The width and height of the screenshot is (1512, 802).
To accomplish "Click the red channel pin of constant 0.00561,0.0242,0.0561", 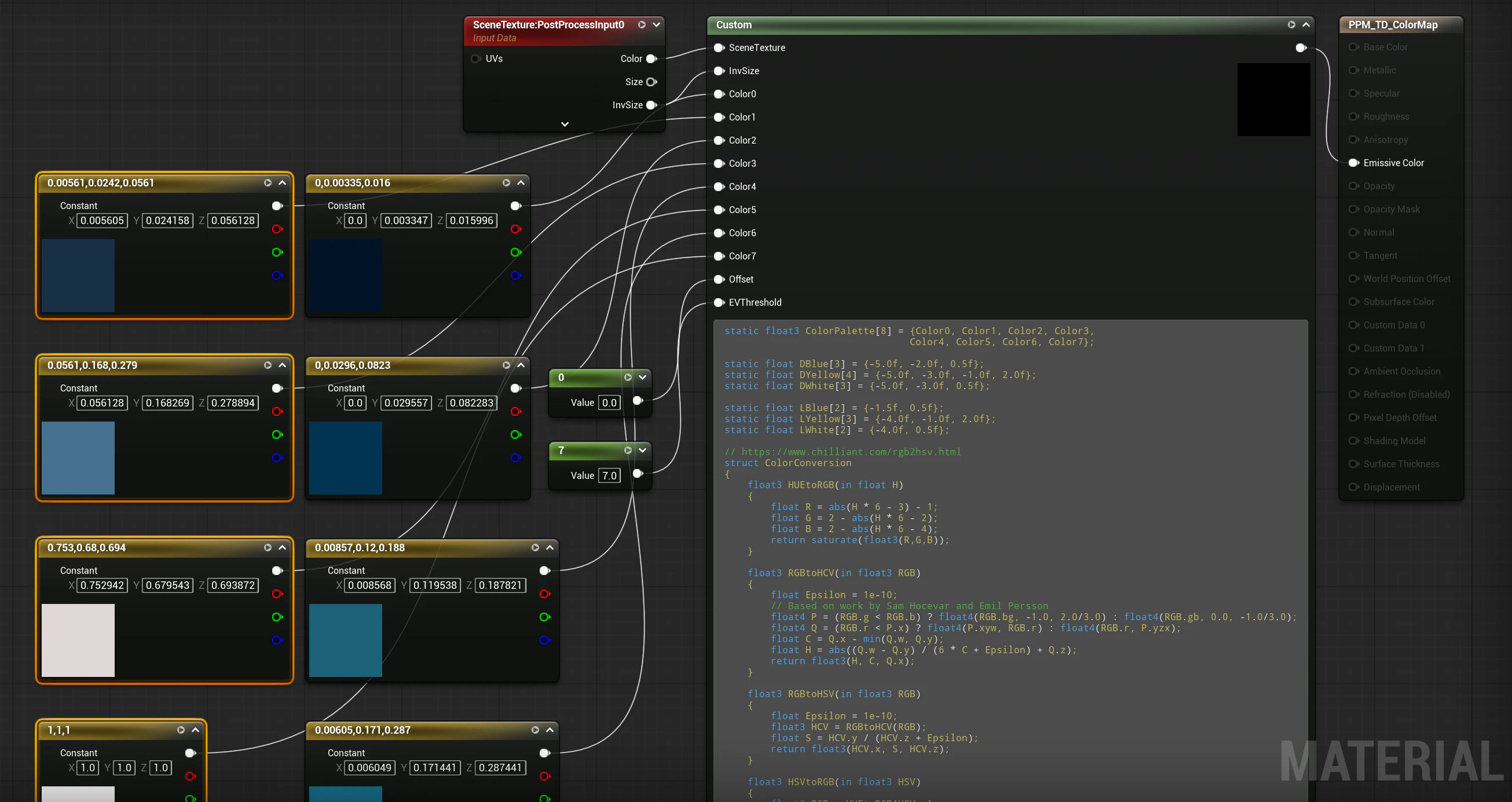I will pyautogui.click(x=277, y=229).
